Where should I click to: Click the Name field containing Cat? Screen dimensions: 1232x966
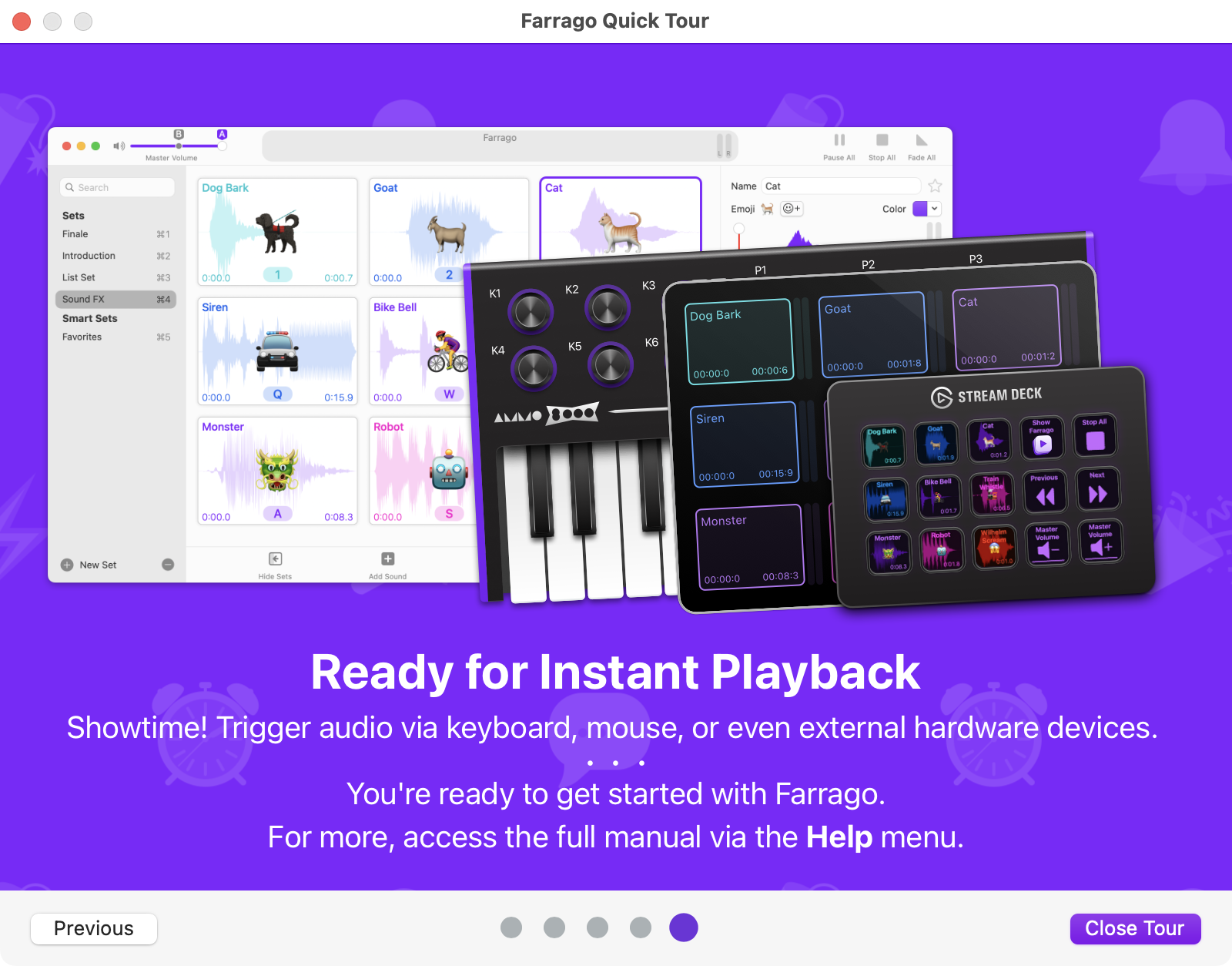[841, 186]
